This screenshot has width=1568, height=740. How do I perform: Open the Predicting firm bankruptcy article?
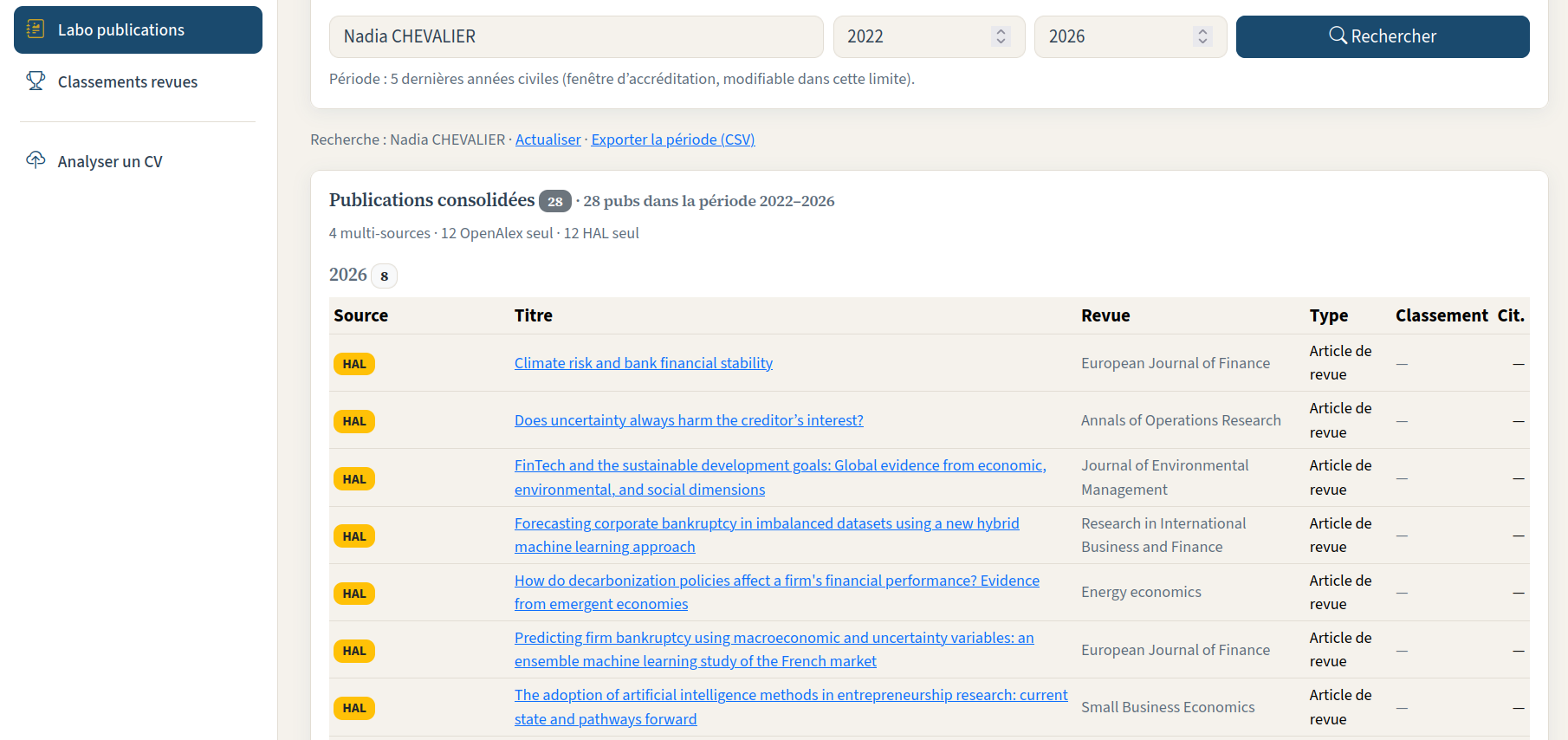[x=774, y=649]
